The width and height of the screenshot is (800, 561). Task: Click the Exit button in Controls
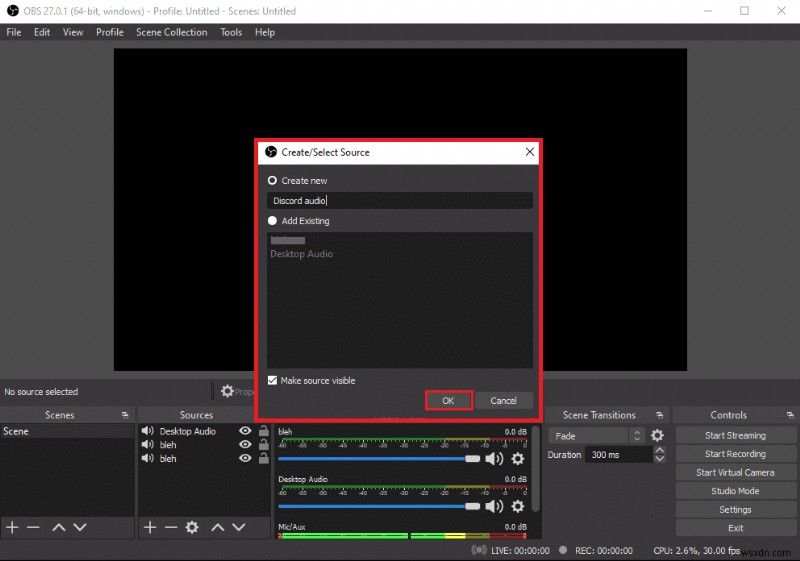pos(735,528)
